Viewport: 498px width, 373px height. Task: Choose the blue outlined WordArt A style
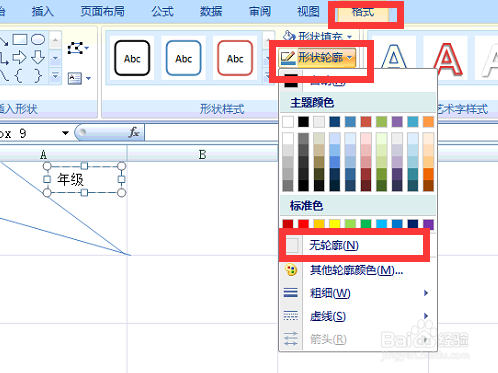click(394, 57)
